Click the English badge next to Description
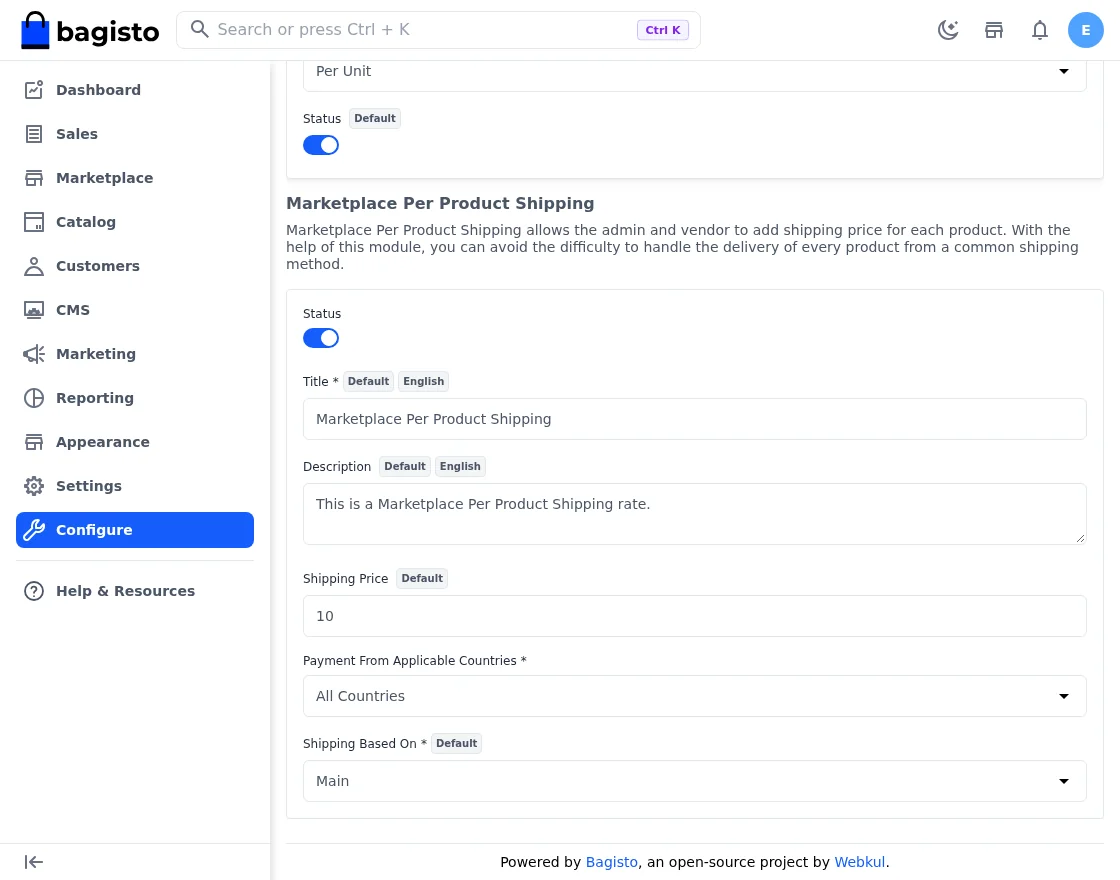Image resolution: width=1120 pixels, height=880 pixels. tap(460, 466)
